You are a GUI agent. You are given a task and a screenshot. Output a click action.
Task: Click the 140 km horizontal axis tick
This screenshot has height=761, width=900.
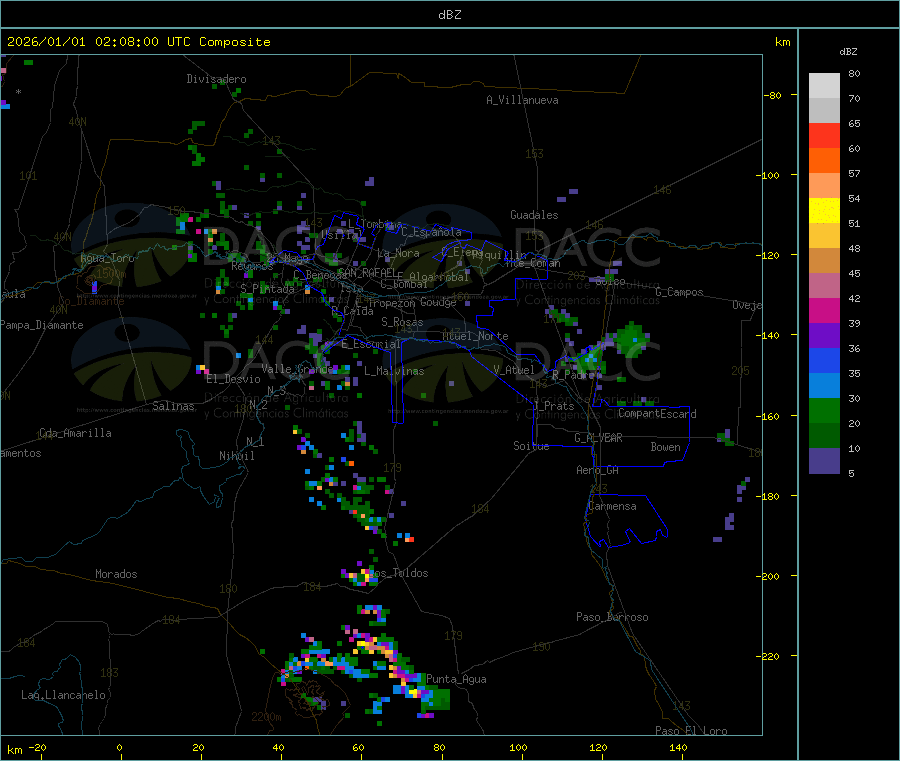click(x=678, y=747)
